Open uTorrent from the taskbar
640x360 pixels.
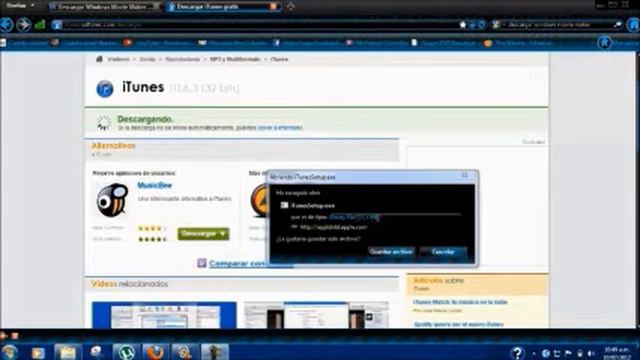point(126,352)
